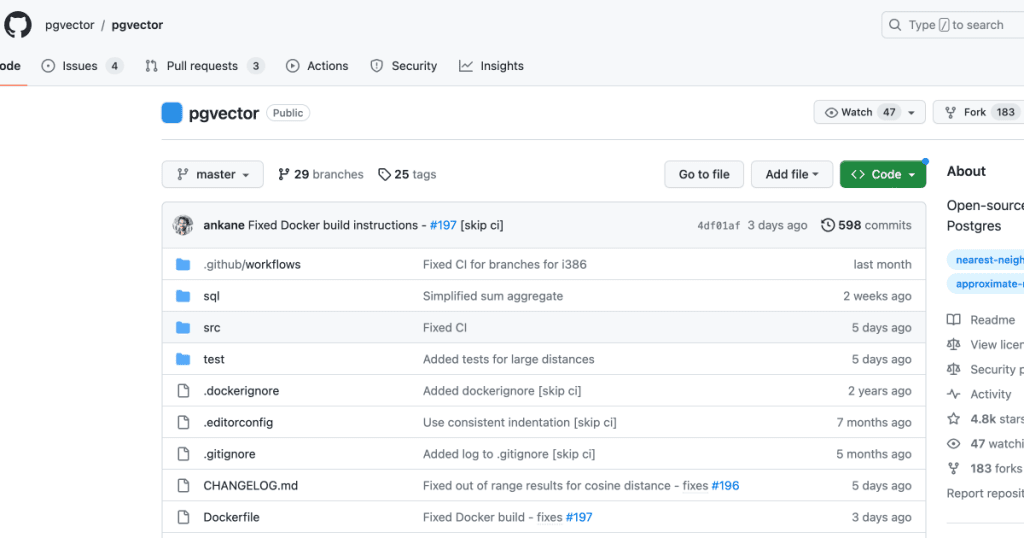The height and width of the screenshot is (538, 1024).
Task: Open the Add file dropdown
Action: click(x=792, y=174)
